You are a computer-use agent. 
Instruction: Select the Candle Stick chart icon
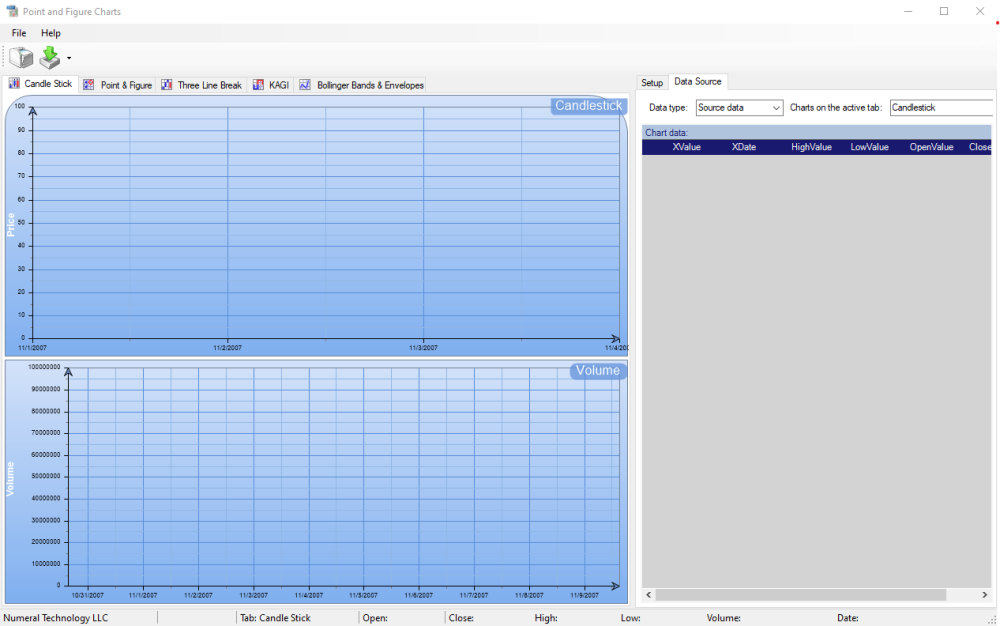pos(14,84)
